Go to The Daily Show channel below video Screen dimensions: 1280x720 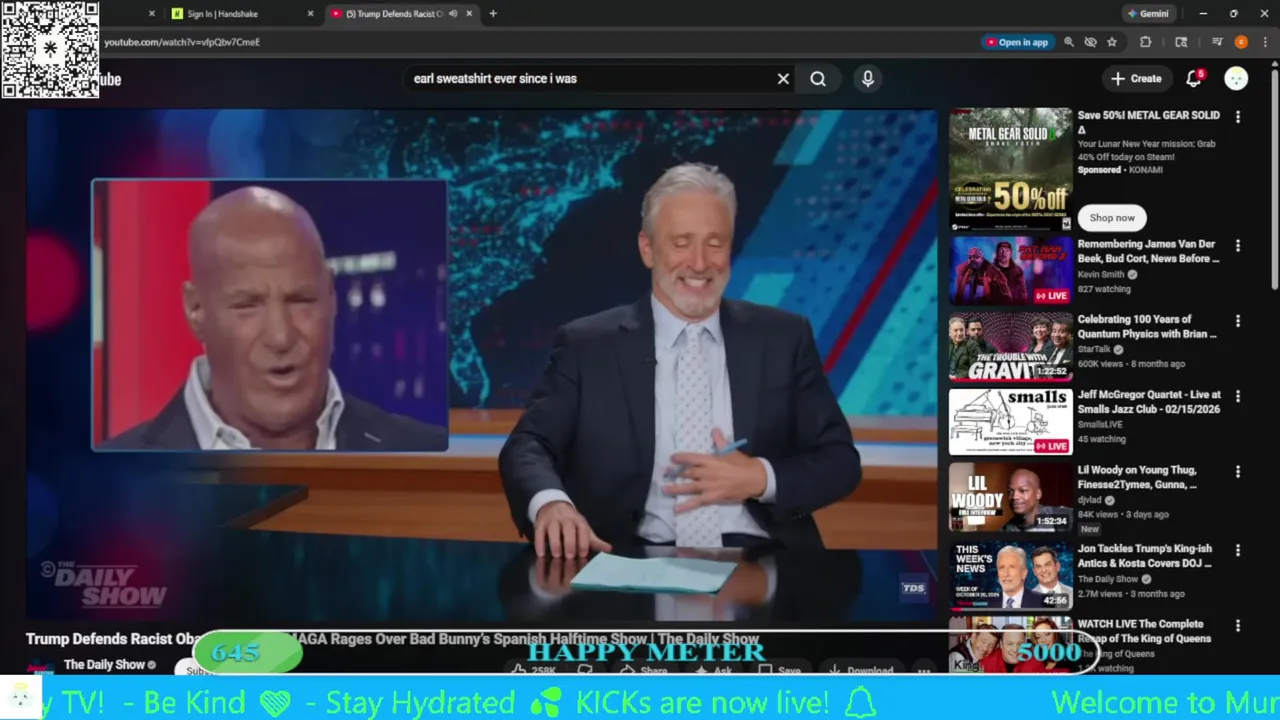pos(104,664)
